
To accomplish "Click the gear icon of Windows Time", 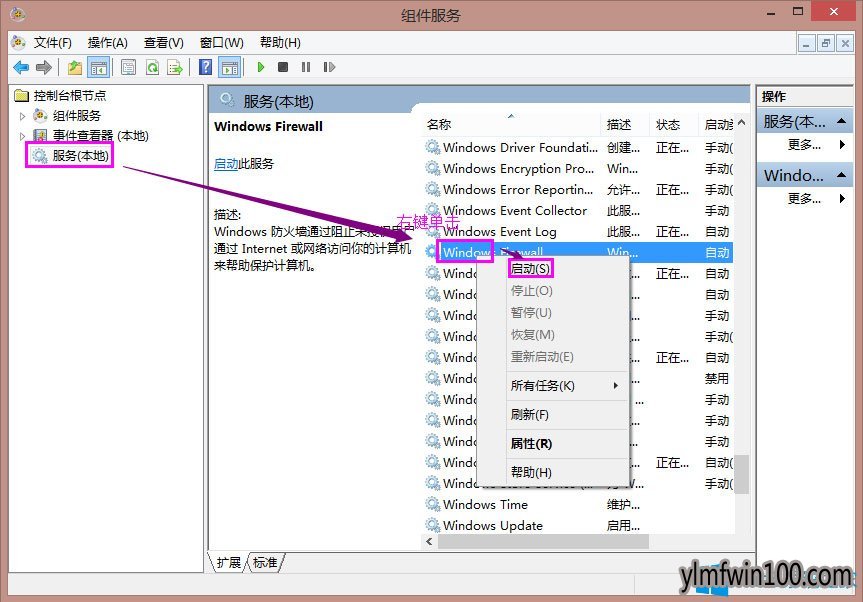I will [x=433, y=504].
